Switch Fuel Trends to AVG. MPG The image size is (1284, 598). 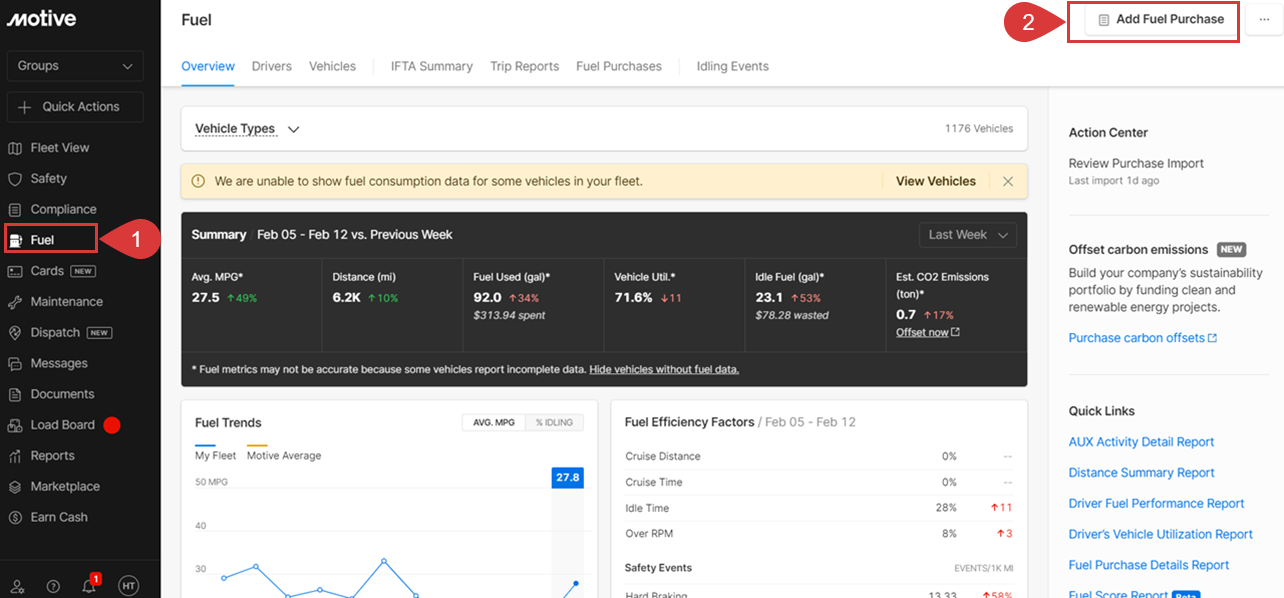492,422
